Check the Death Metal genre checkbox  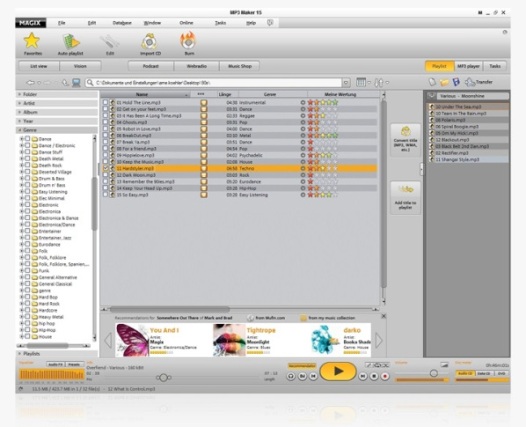(x=28, y=158)
